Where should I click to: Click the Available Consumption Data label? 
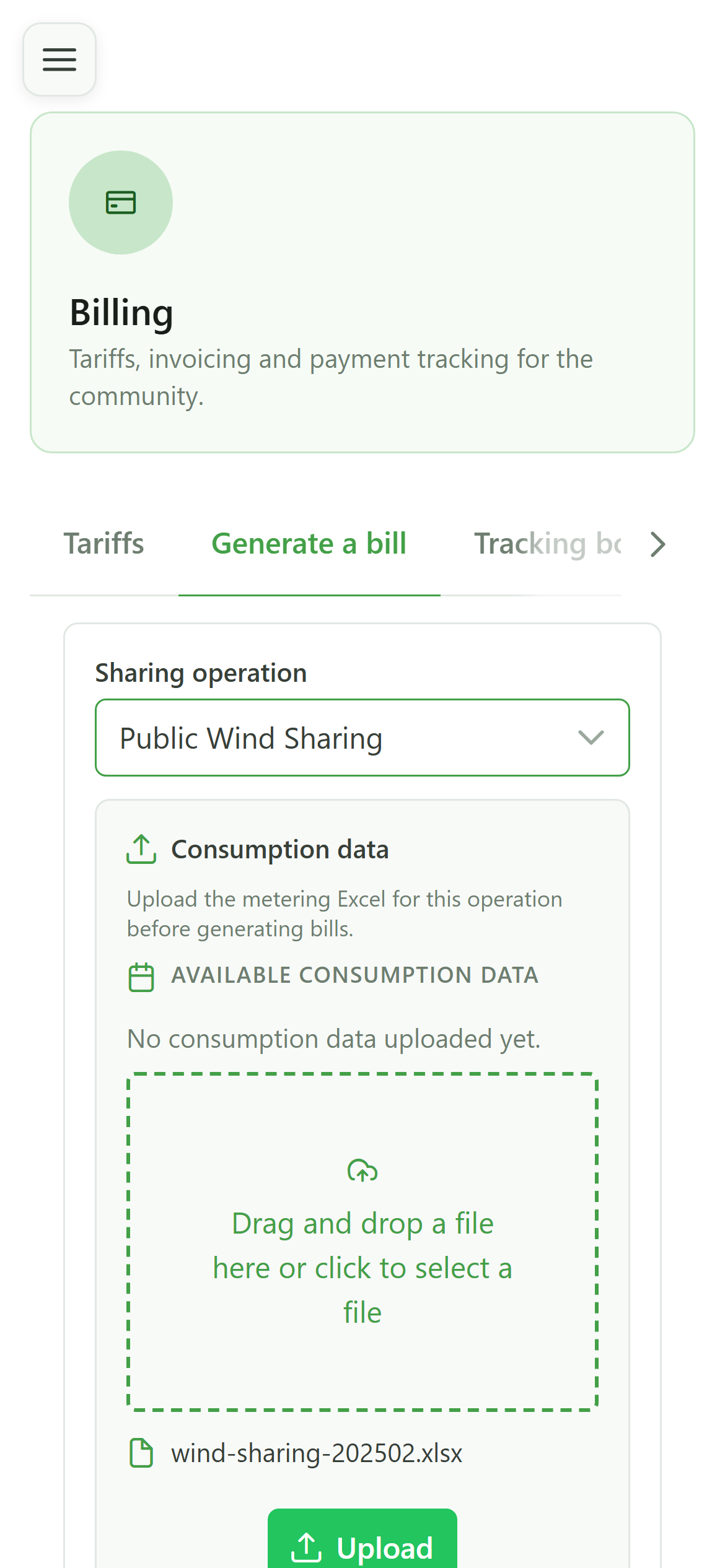[355, 975]
